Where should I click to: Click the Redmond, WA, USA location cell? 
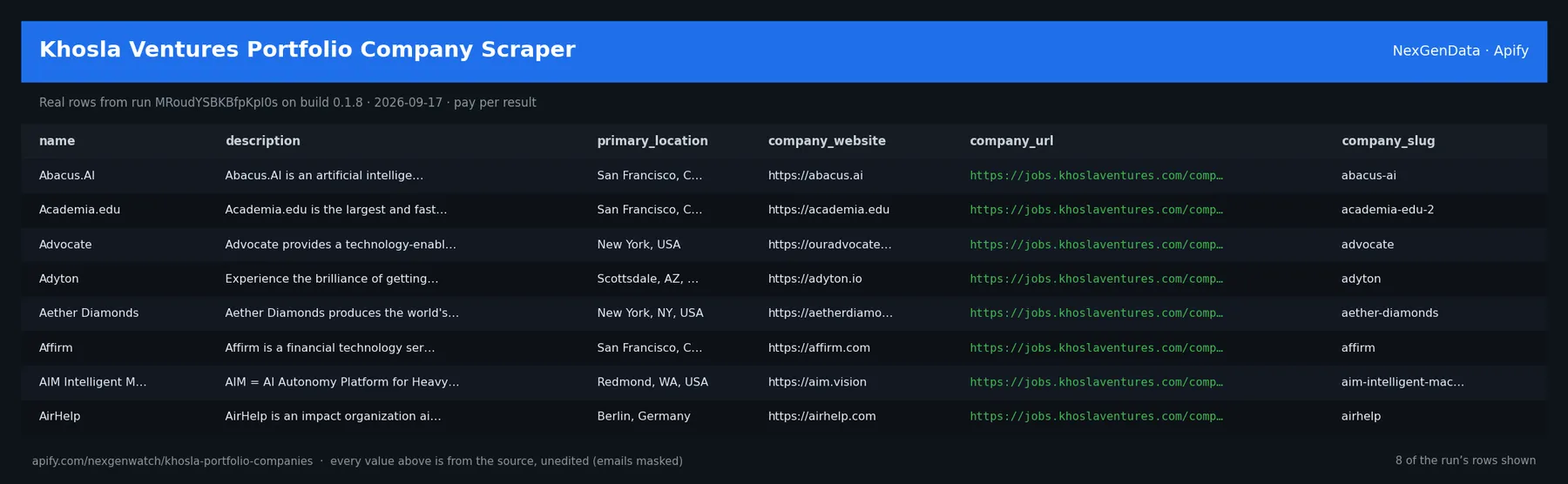(x=652, y=382)
